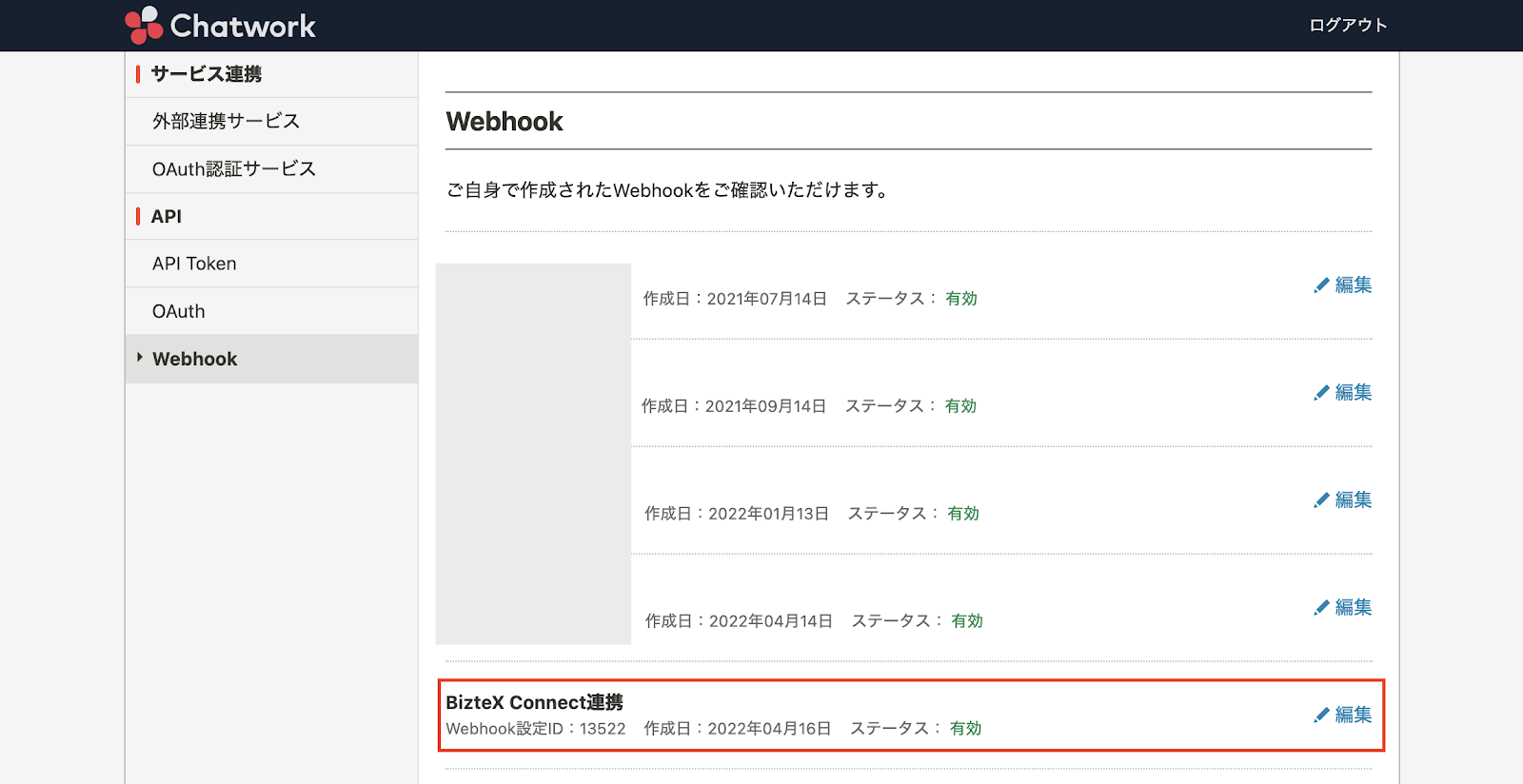Click 有効 status in 2022年01月13日 row
This screenshot has width=1523, height=784.
point(963,514)
